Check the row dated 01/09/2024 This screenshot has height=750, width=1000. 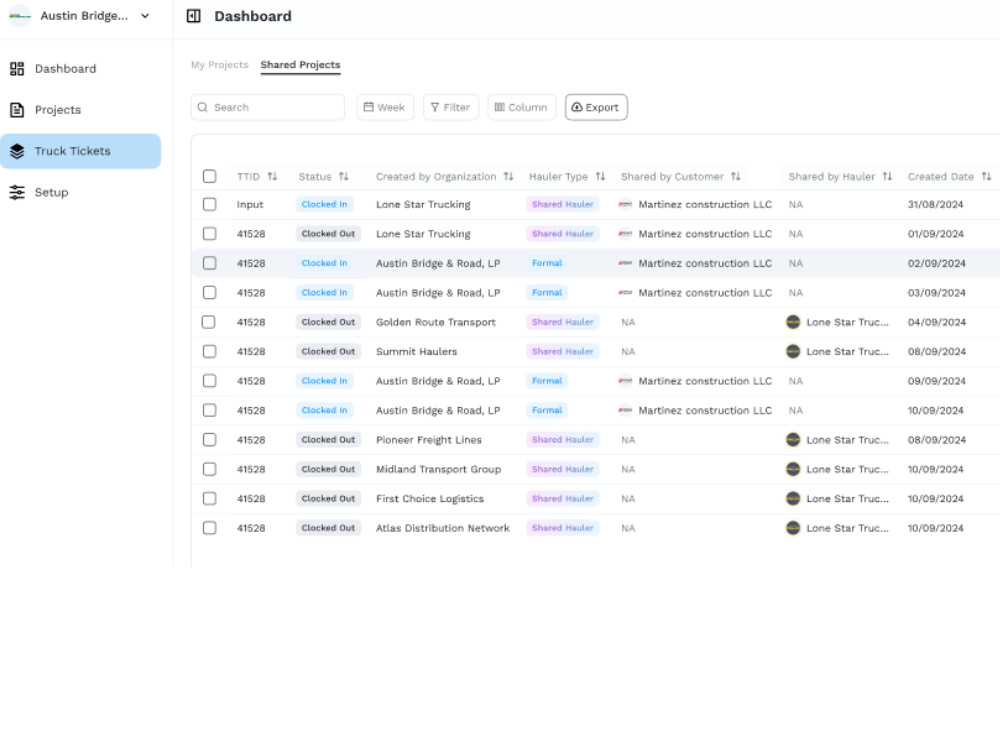pyautogui.click(x=209, y=234)
